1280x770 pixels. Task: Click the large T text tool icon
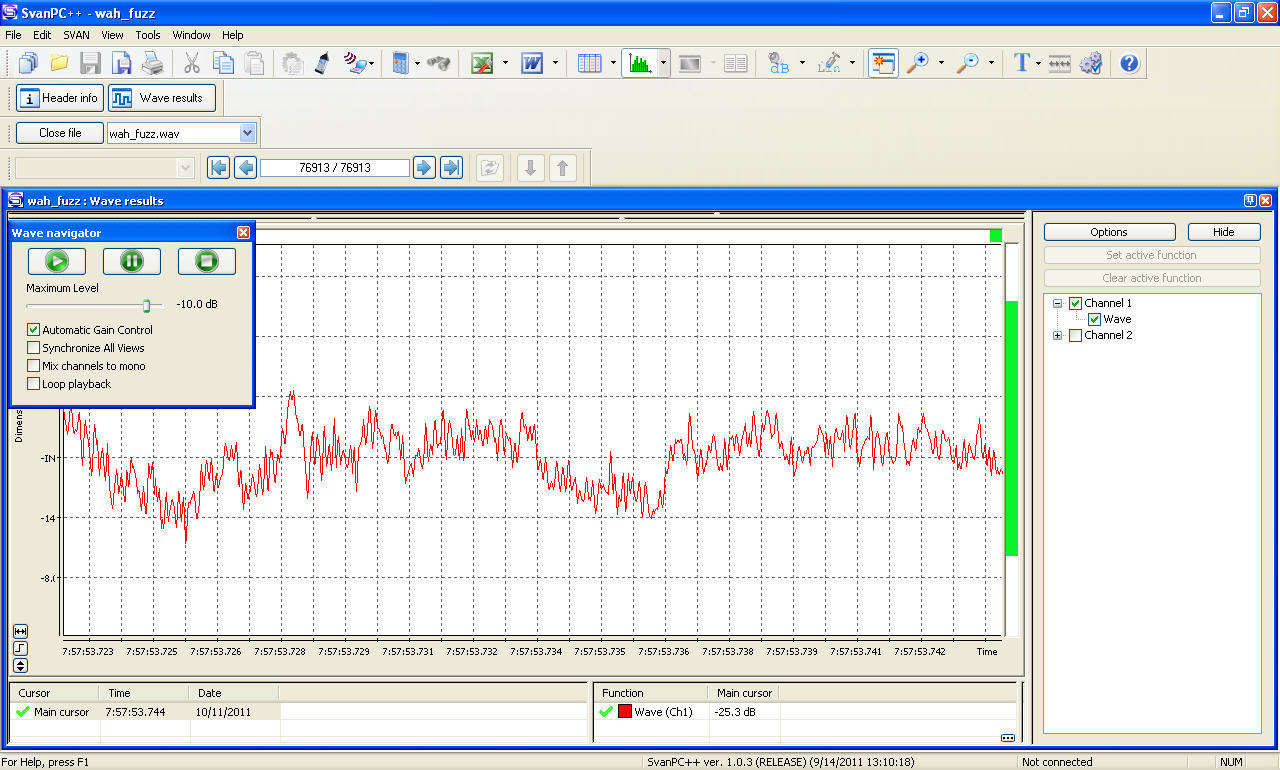(x=1021, y=63)
